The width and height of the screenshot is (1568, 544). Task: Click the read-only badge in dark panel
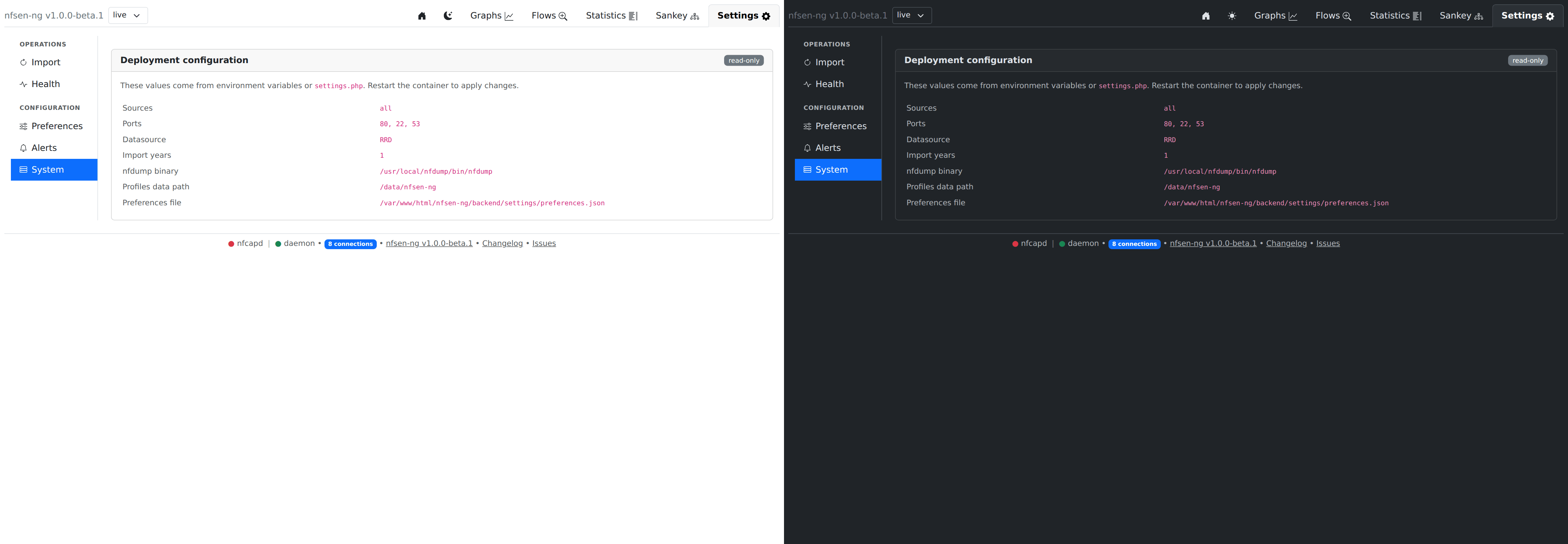pyautogui.click(x=1528, y=60)
